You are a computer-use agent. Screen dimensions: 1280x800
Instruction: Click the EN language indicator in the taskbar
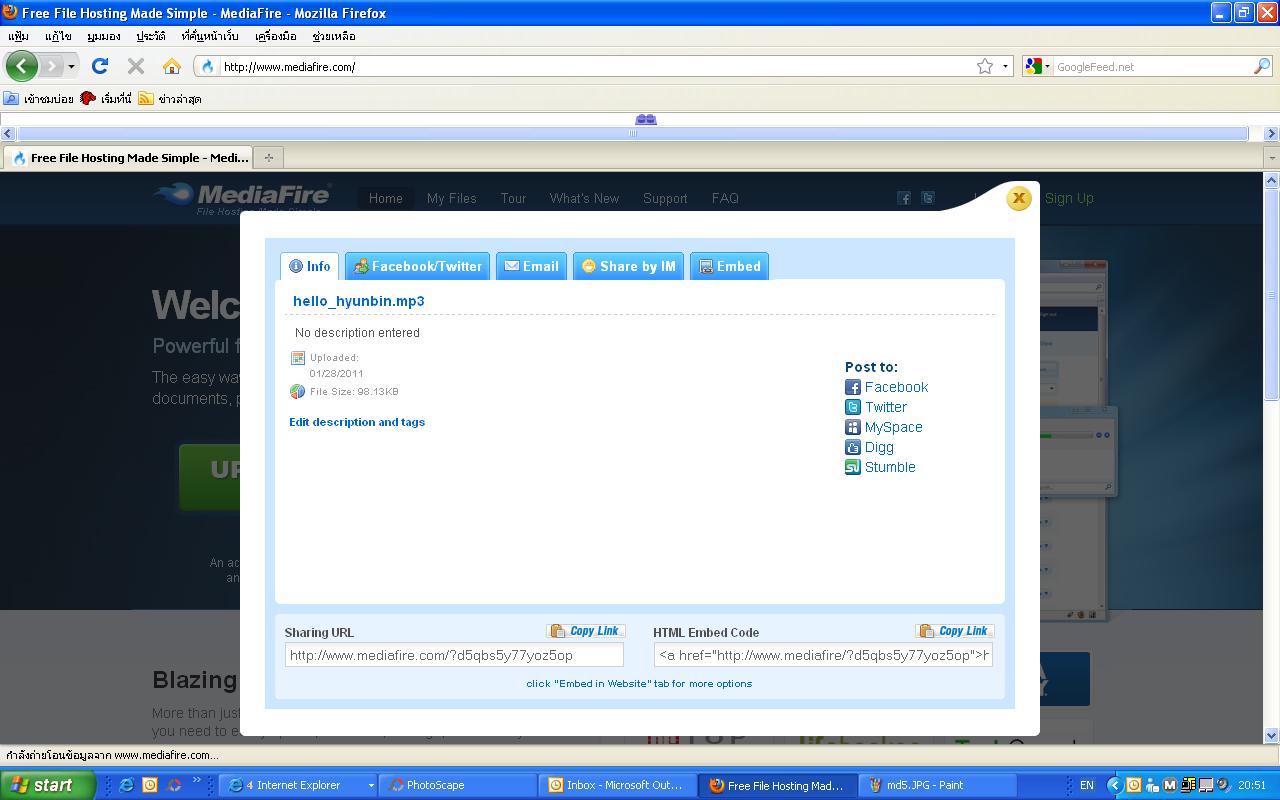1087,786
